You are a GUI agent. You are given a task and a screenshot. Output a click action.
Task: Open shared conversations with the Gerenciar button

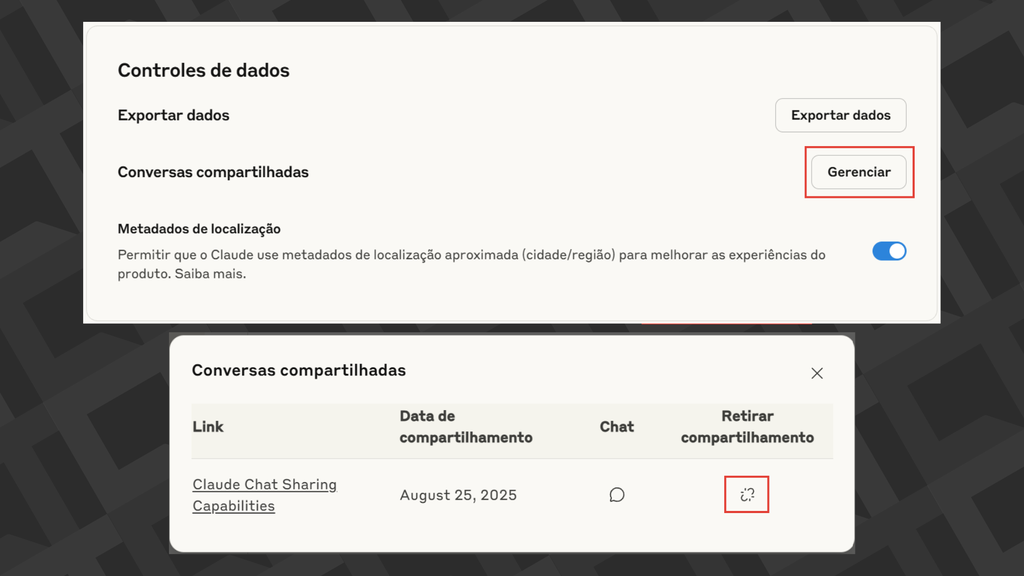click(858, 172)
